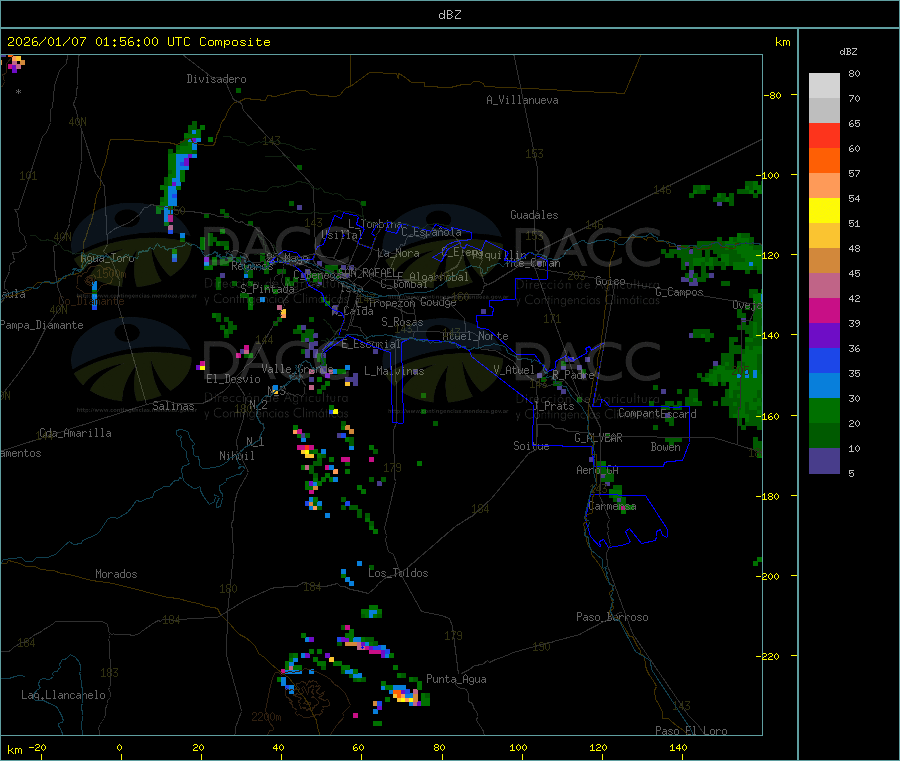Click the 42 dBZ magenta legend swatch
This screenshot has width=900, height=761.
pyautogui.click(x=824, y=310)
